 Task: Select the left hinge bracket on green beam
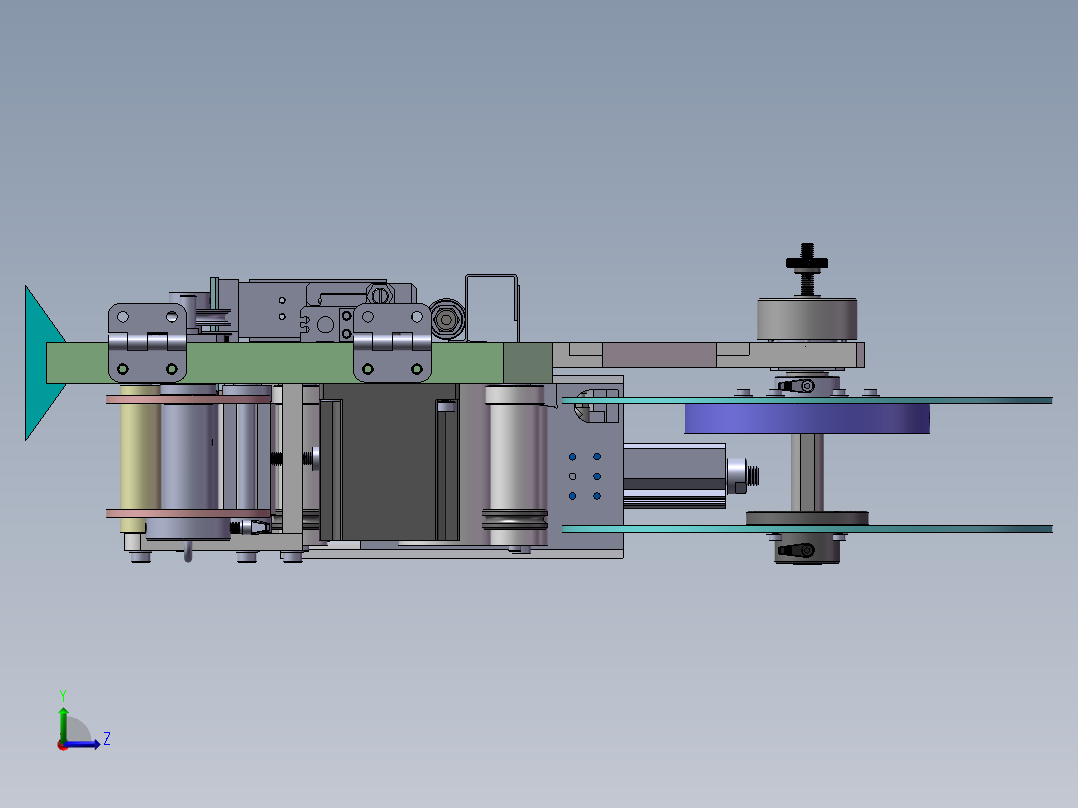[147, 342]
